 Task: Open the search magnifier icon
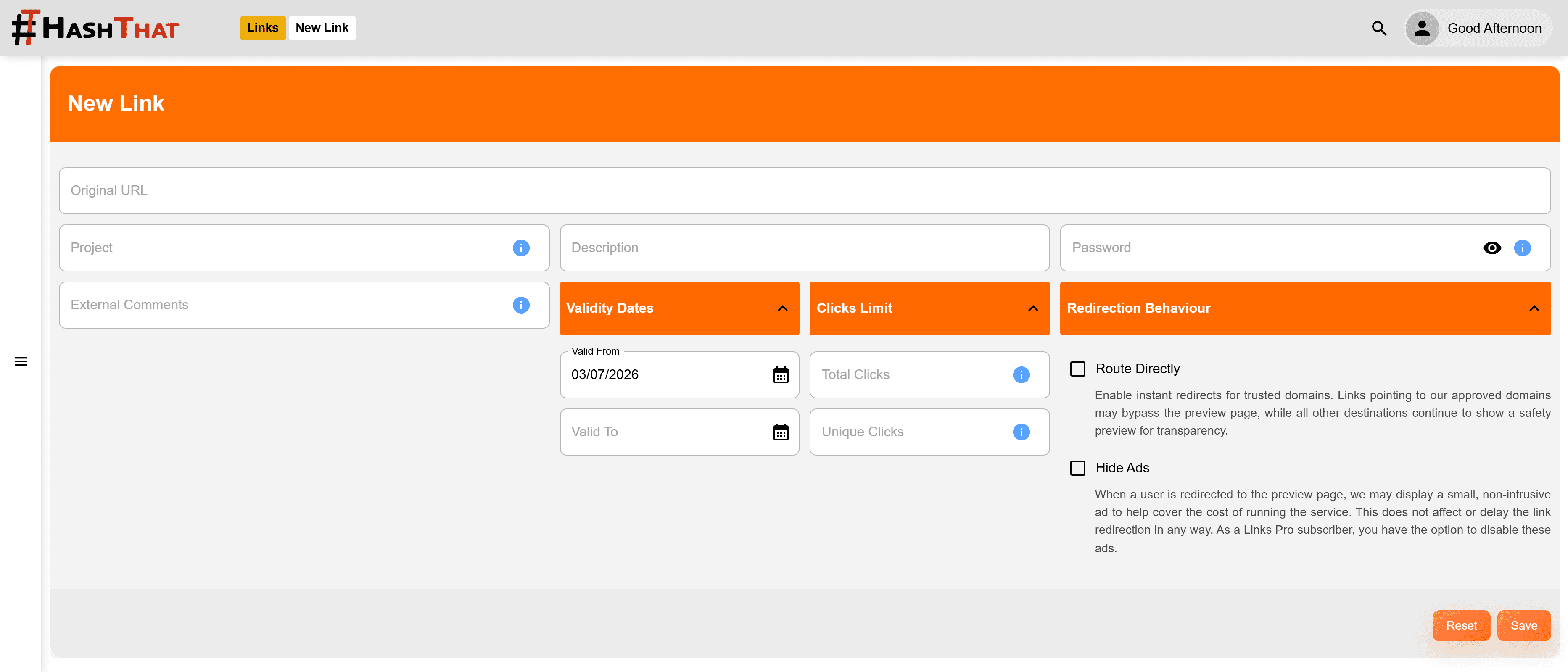point(1379,28)
